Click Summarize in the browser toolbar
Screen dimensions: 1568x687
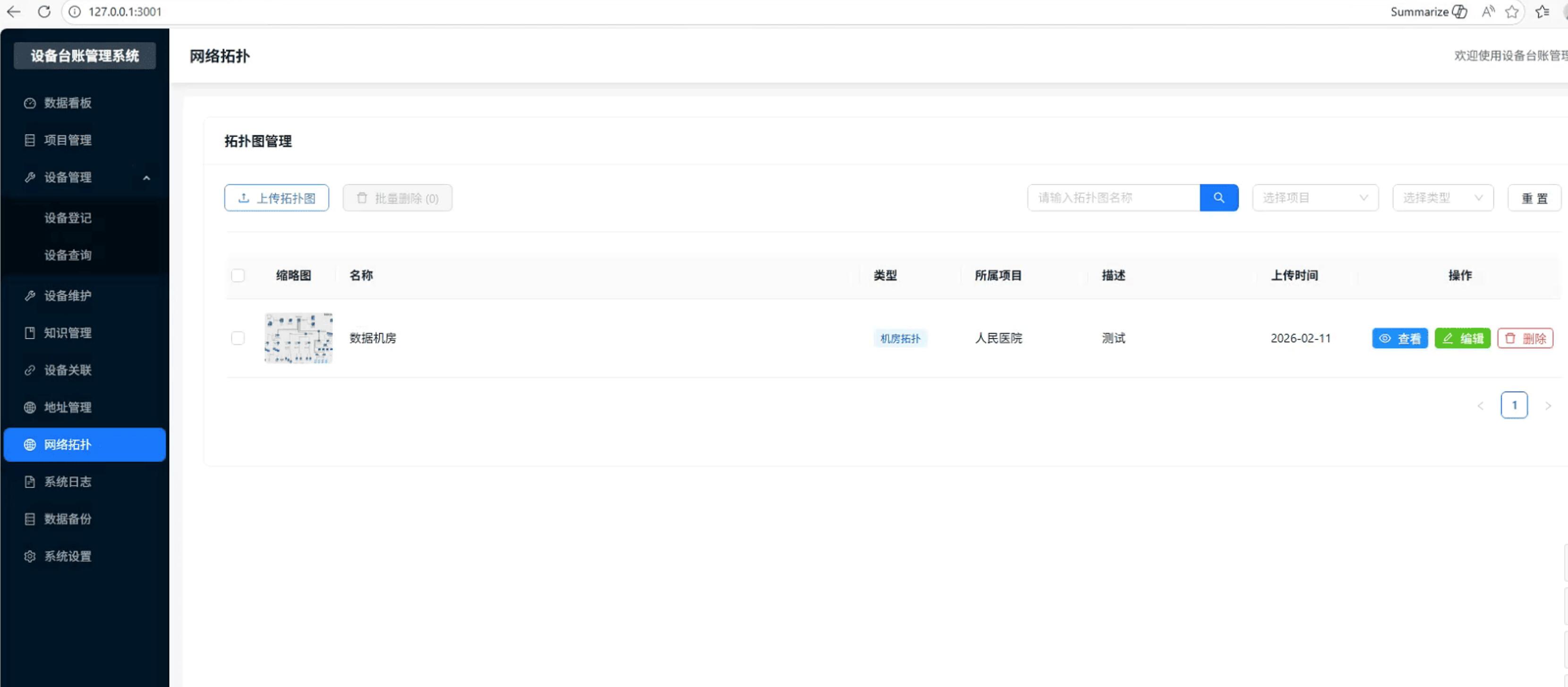(x=1429, y=11)
